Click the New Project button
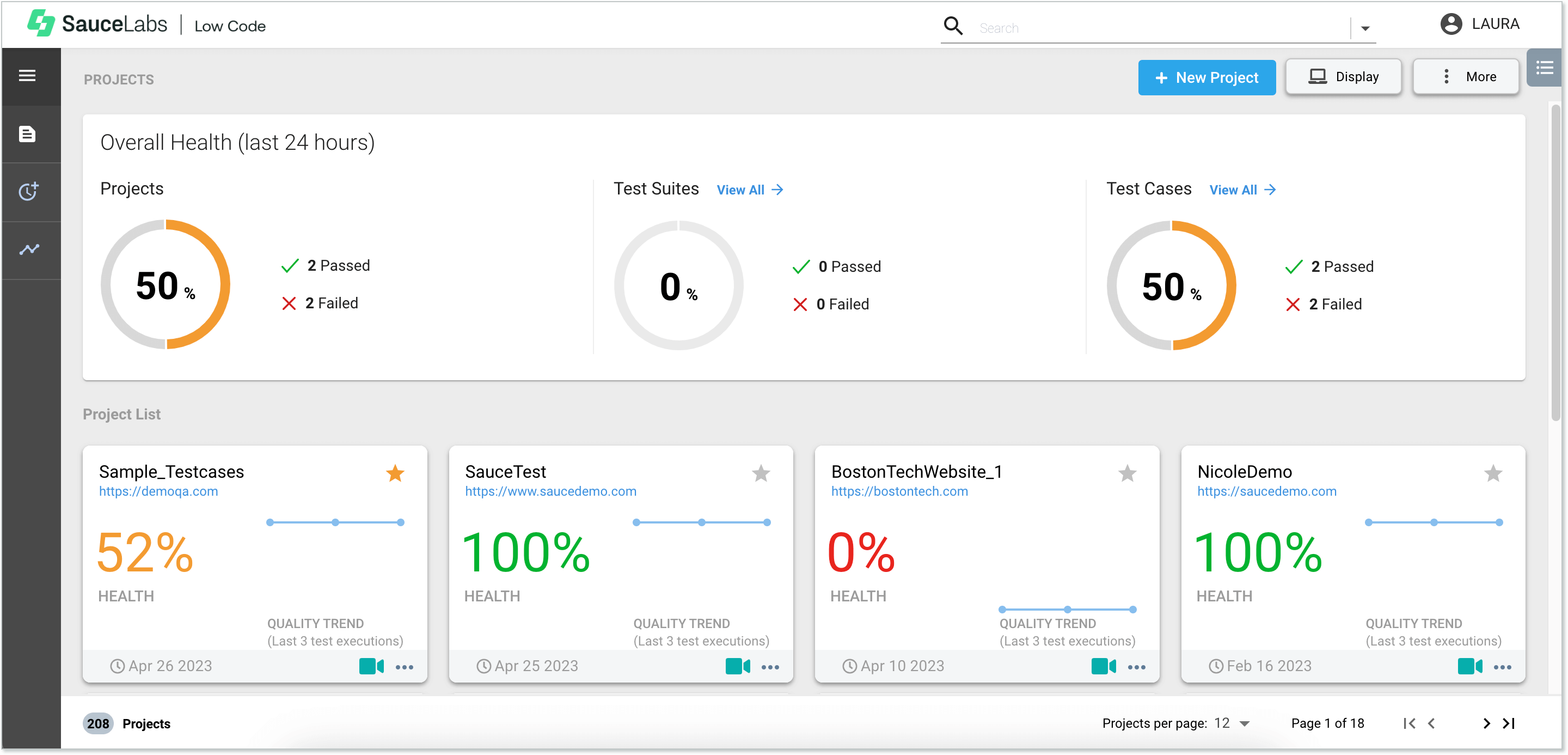Screen dimensions: 1568x755 [1206, 77]
